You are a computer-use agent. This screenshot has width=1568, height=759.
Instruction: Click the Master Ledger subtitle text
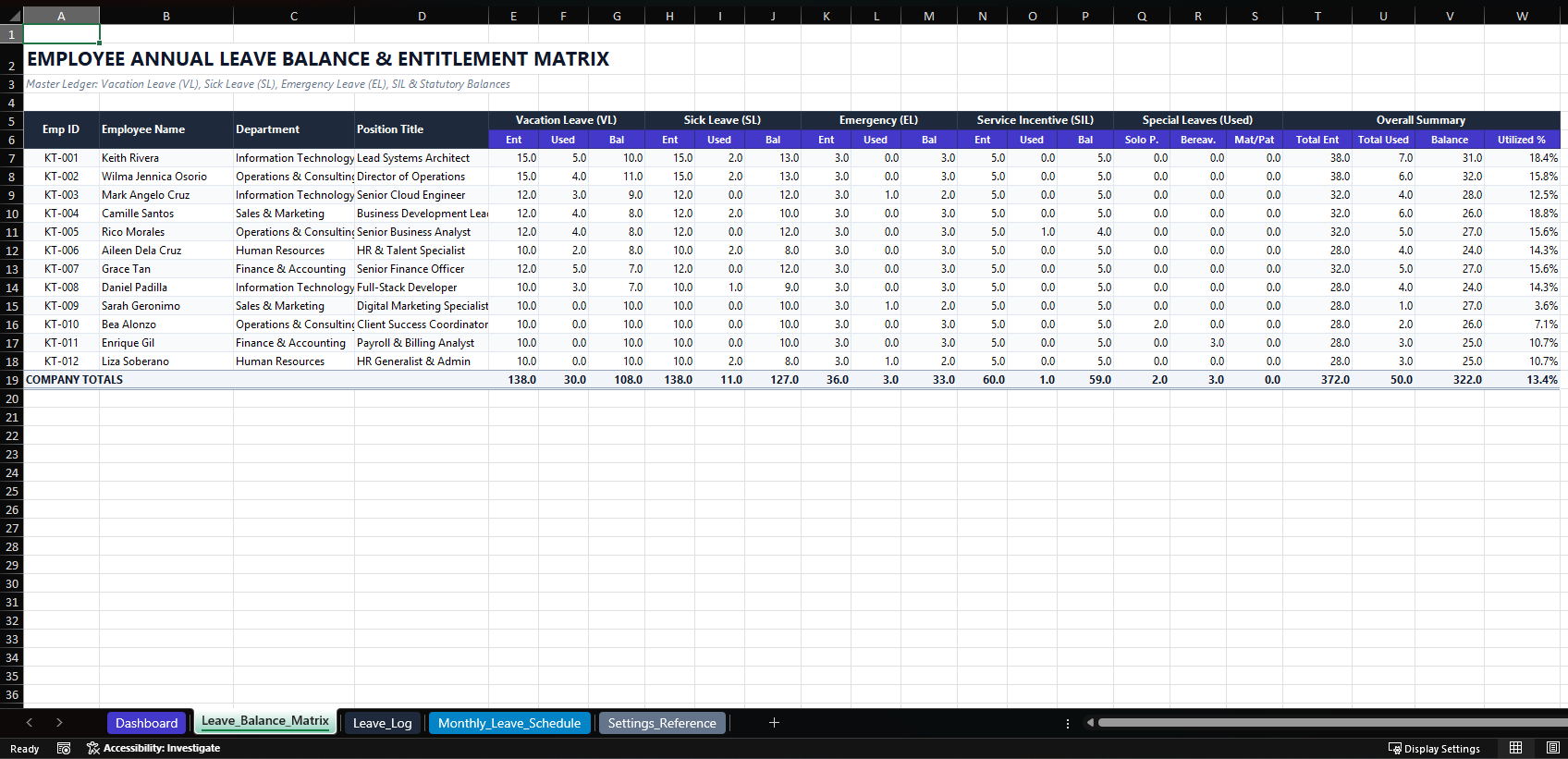pyautogui.click(x=268, y=84)
